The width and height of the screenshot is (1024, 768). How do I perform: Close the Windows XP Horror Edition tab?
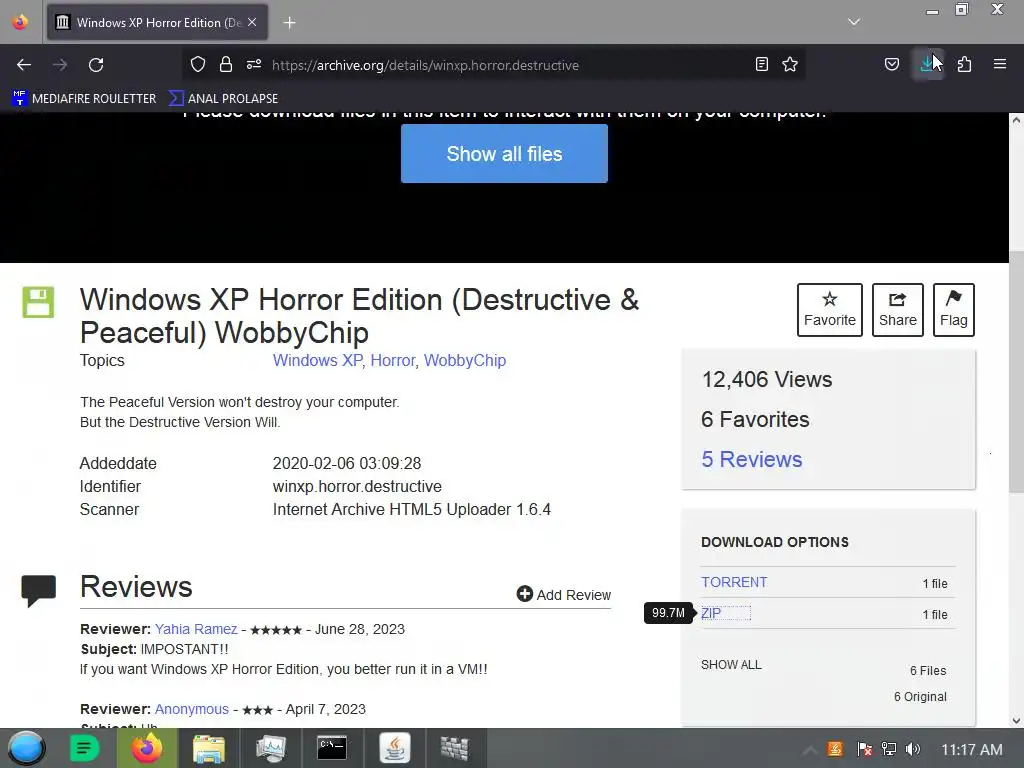click(x=252, y=22)
